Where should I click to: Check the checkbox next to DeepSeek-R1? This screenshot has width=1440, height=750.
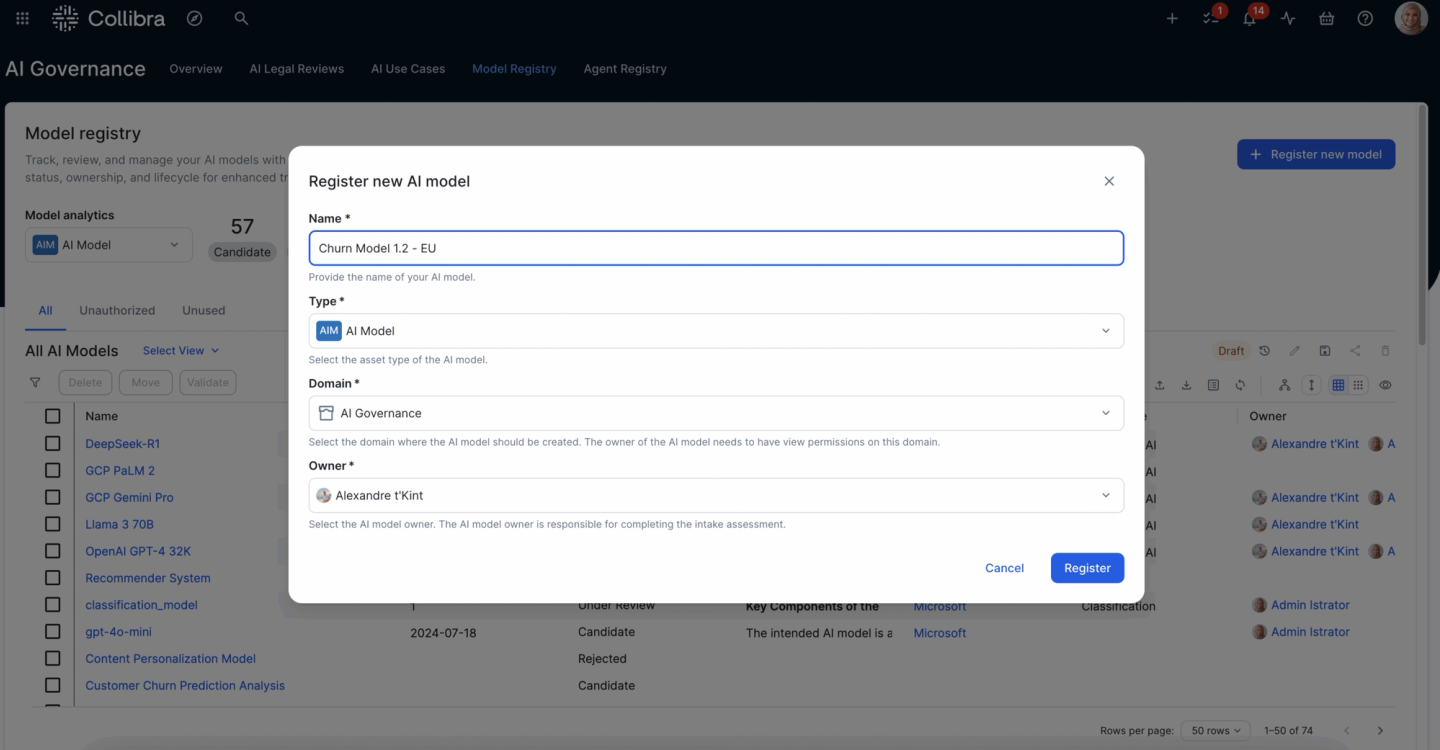click(54, 443)
